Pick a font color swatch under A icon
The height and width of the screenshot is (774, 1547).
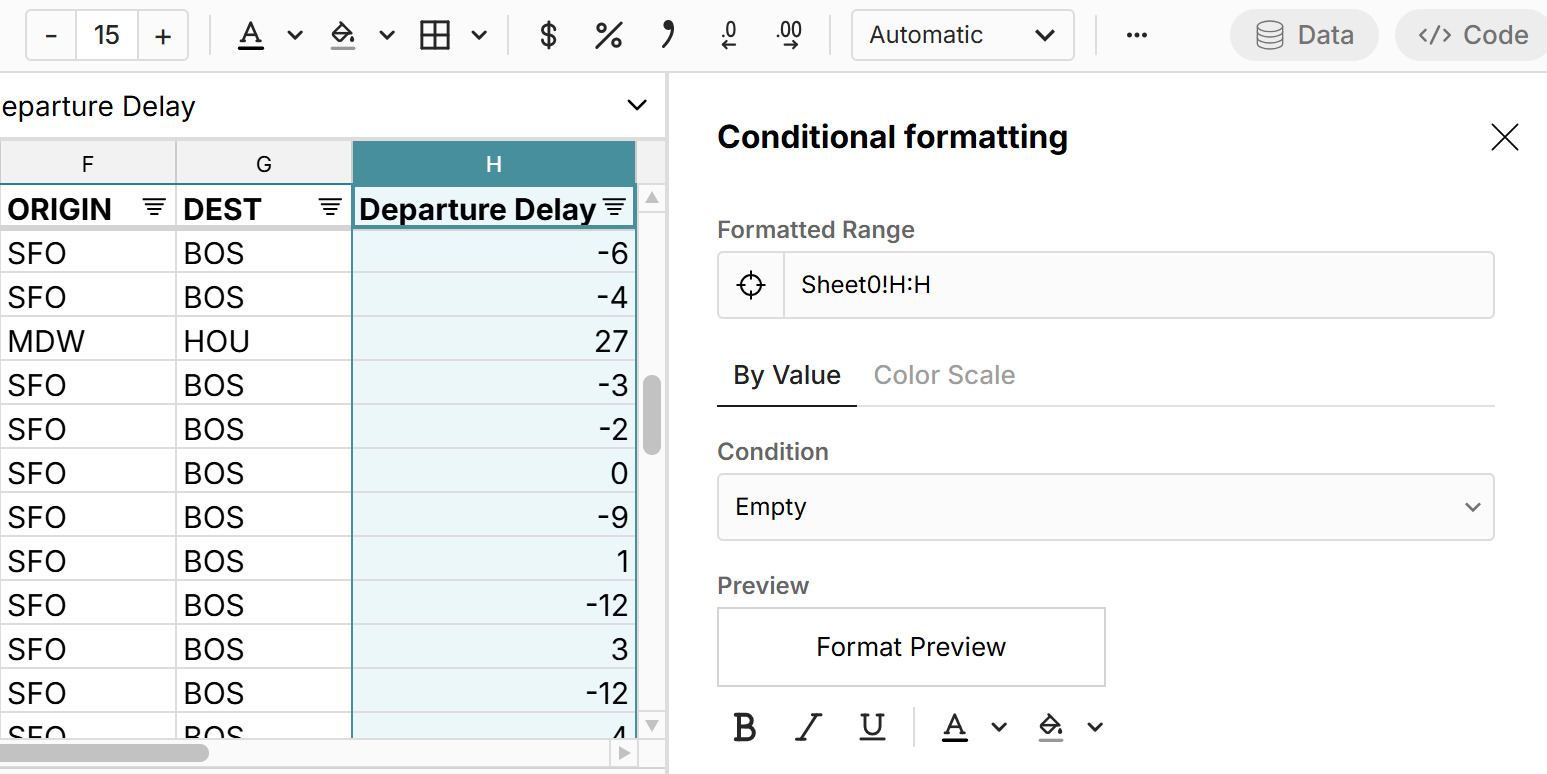coord(250,35)
